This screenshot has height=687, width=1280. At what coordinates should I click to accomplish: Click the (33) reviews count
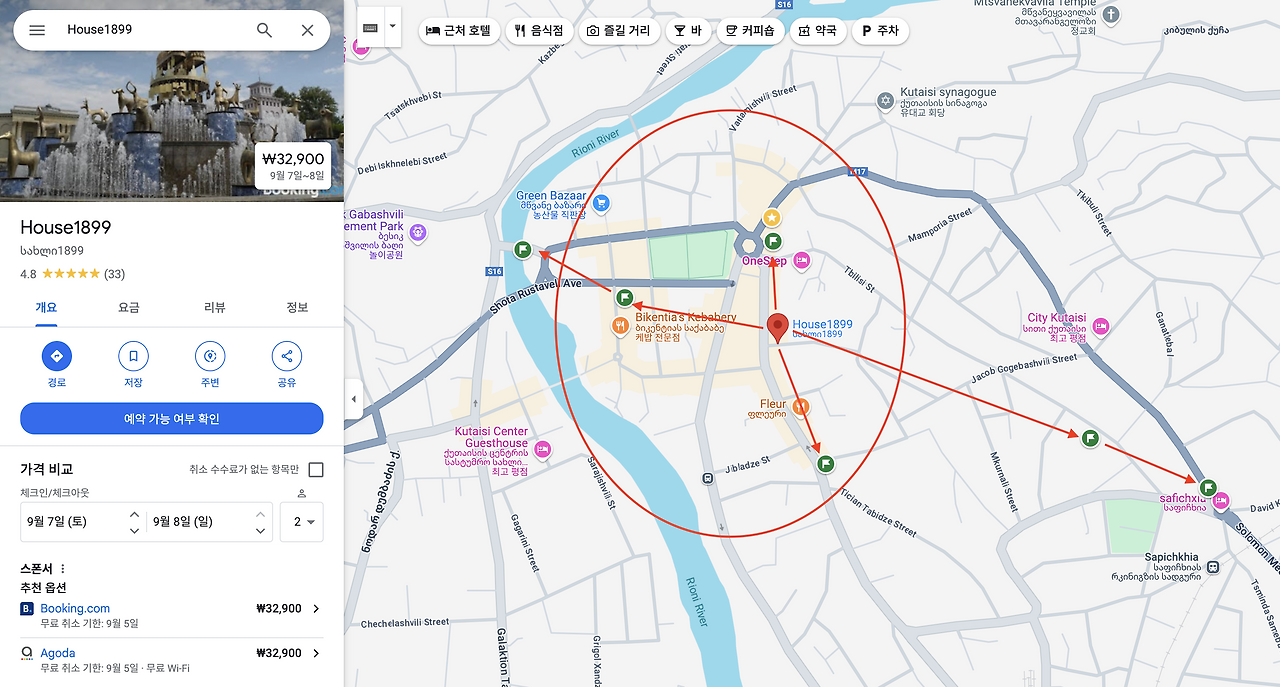(x=115, y=274)
